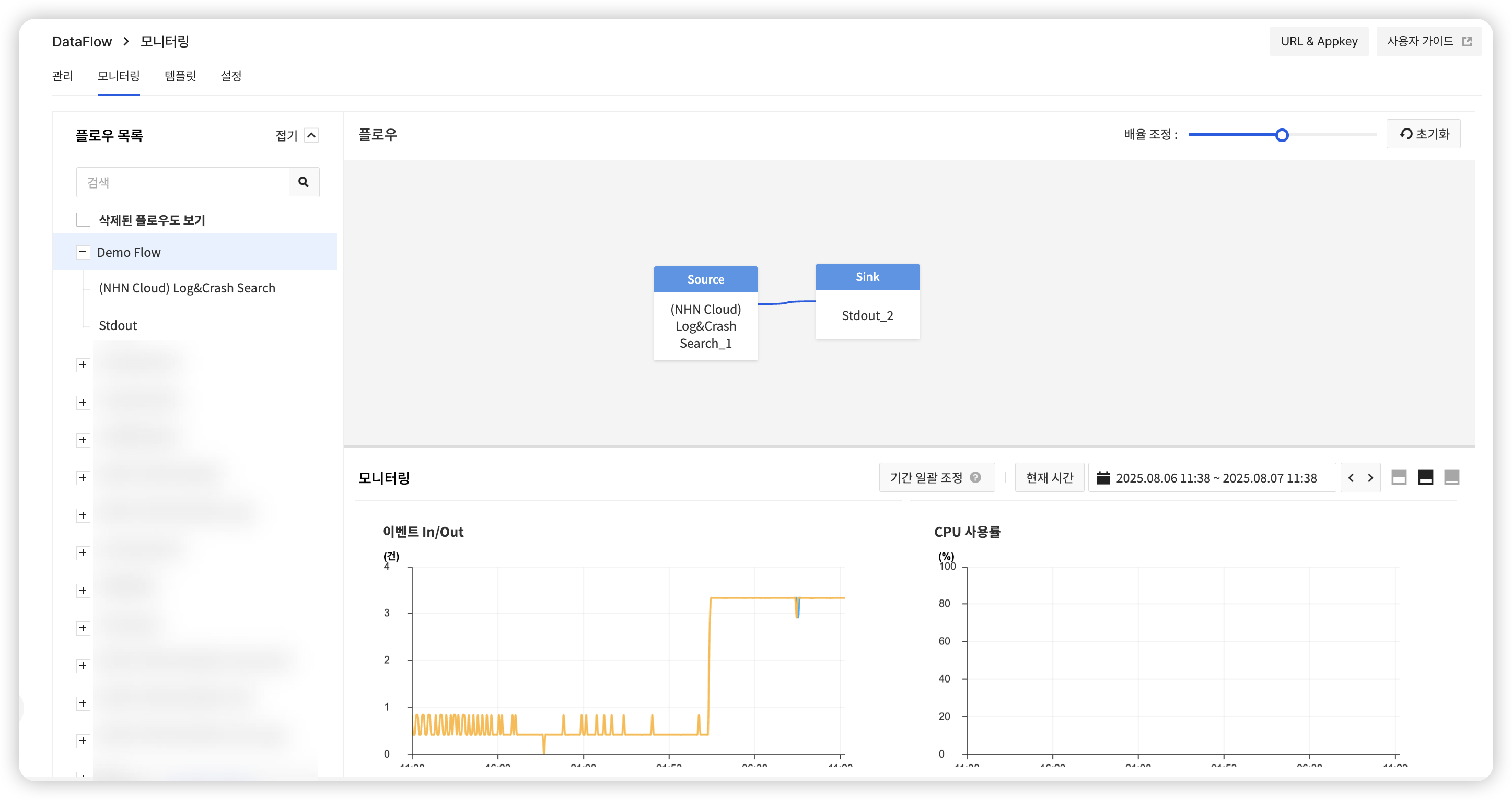
Task: Expand the first hidden flow below Stdout
Action: click(83, 364)
